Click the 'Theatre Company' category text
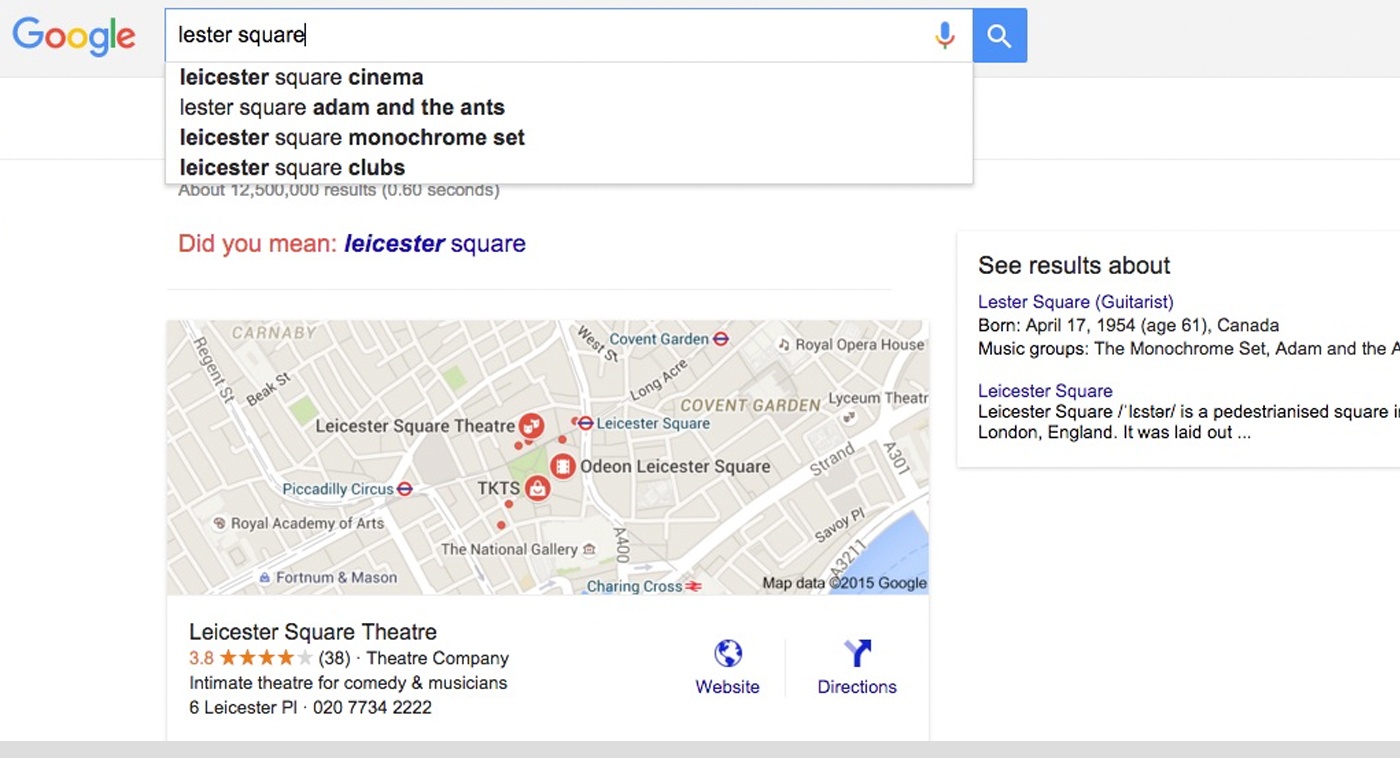 [438, 658]
